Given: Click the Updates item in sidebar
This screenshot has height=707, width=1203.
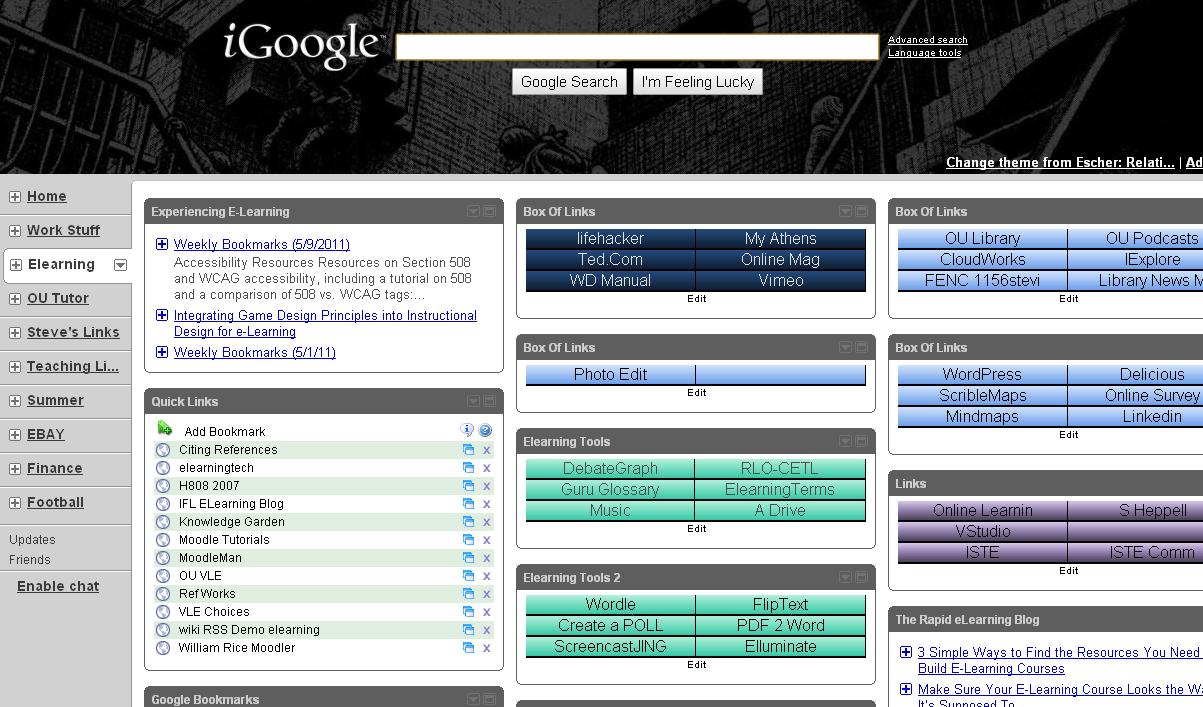Looking at the screenshot, I should [x=32, y=540].
